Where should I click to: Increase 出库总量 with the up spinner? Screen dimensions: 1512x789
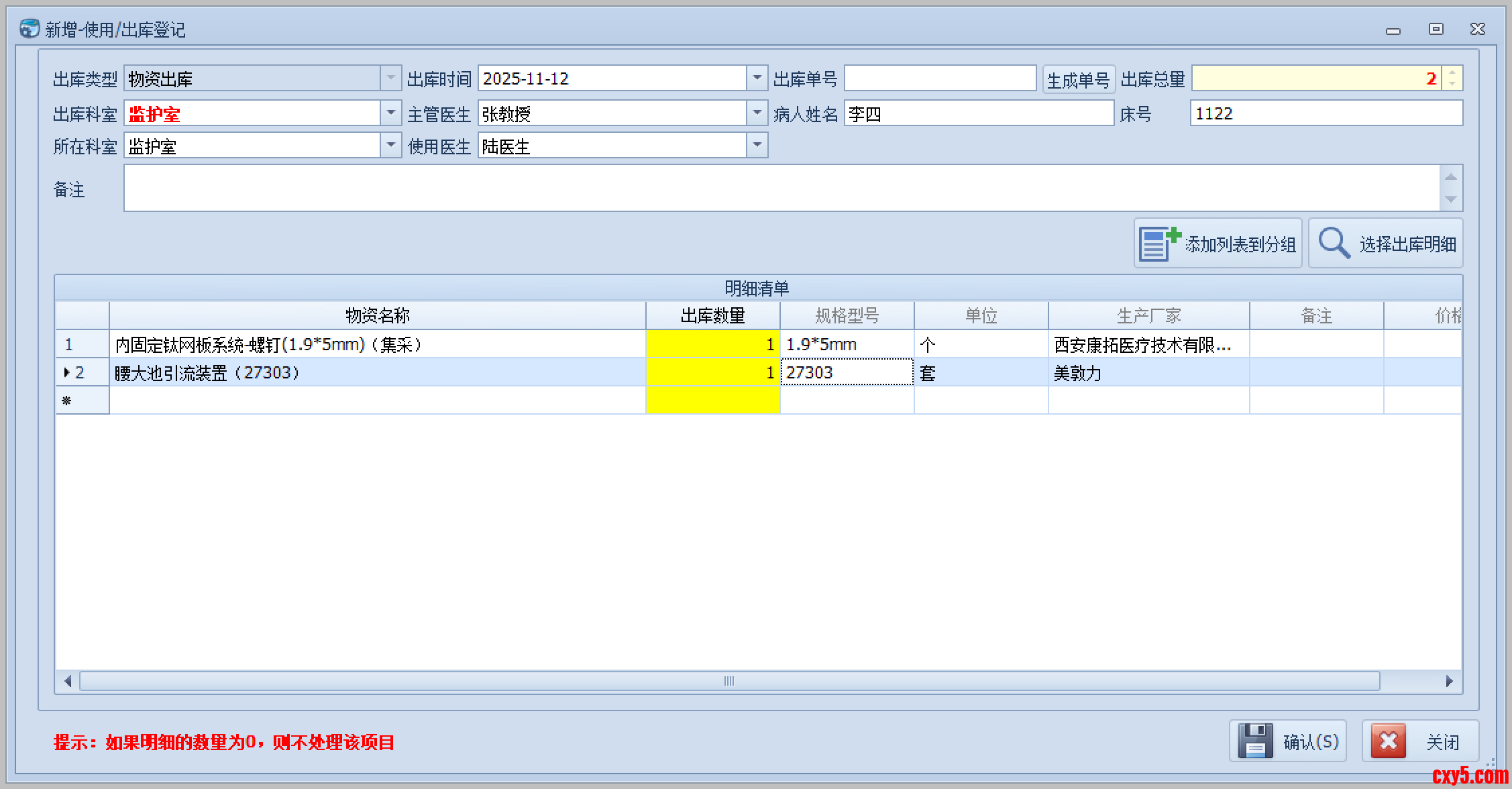pos(1452,73)
